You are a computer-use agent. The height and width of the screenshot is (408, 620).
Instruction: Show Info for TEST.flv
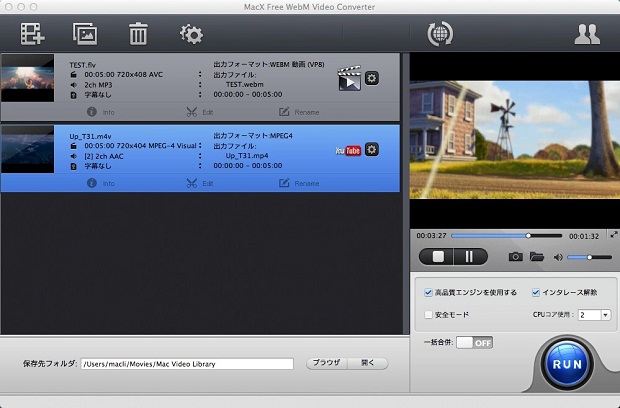pyautogui.click(x=100, y=112)
